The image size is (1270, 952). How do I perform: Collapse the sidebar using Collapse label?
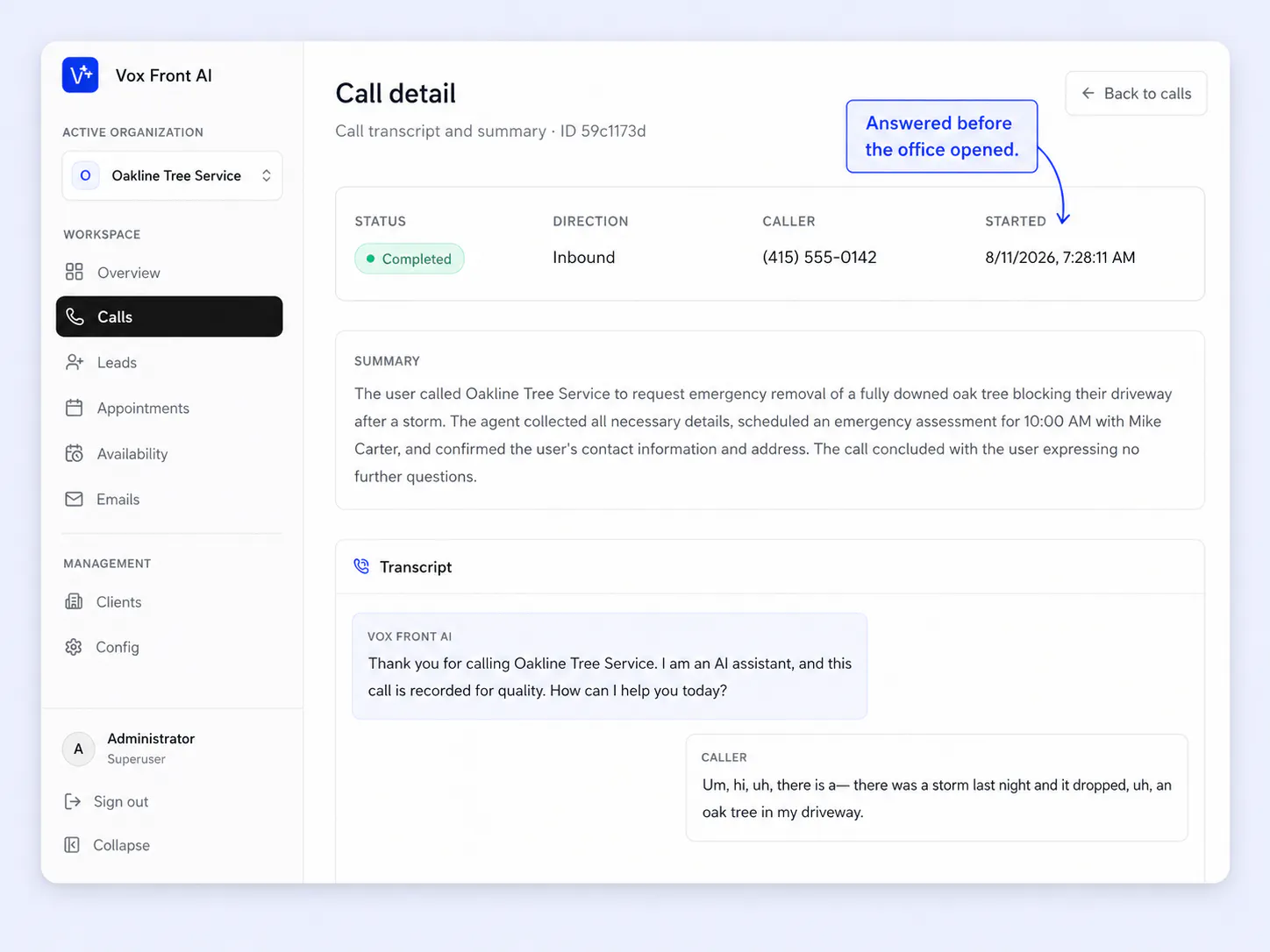click(x=122, y=845)
